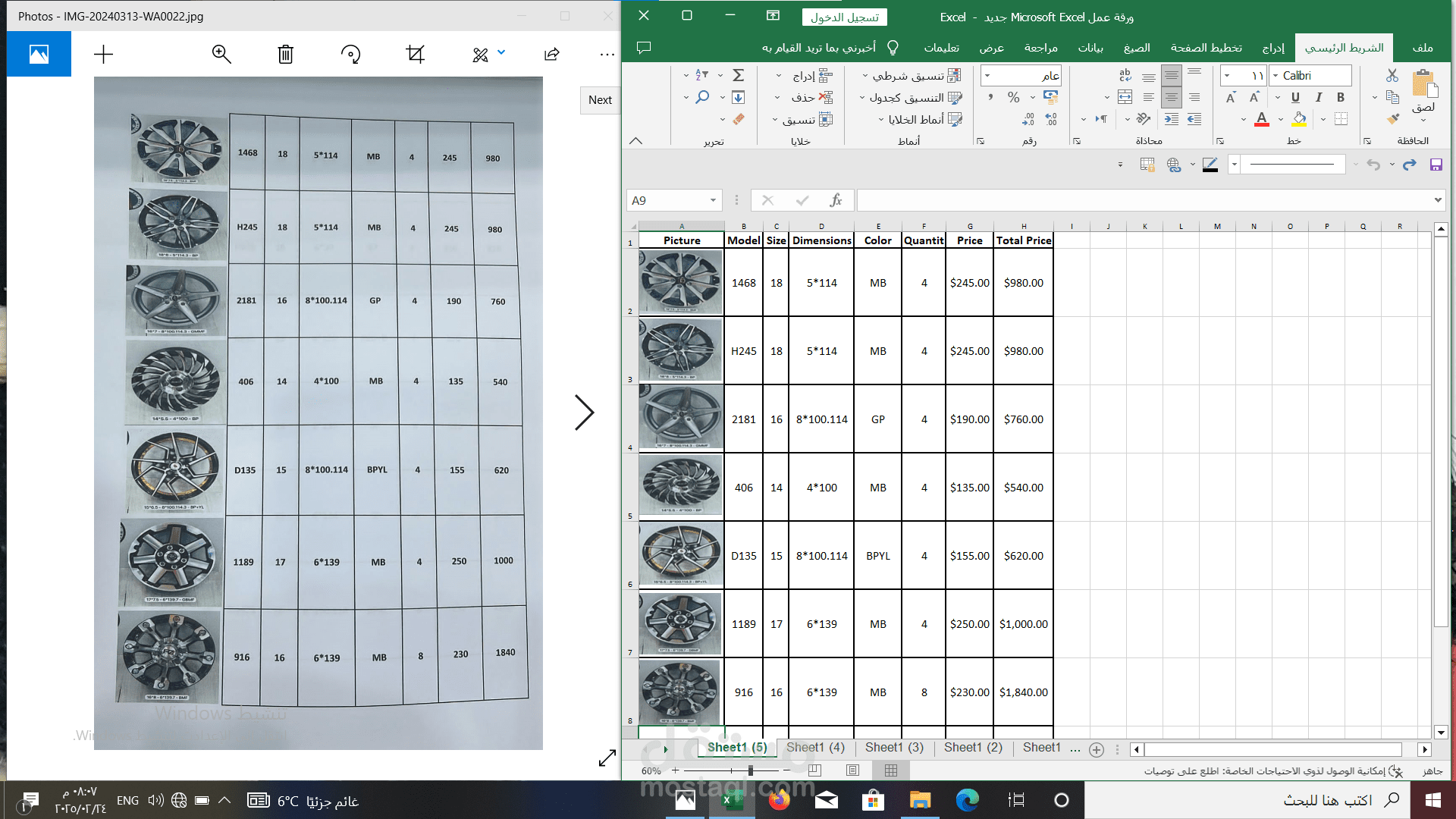Click the Find & Select magnifier icon
1456x819 pixels.
[703, 97]
